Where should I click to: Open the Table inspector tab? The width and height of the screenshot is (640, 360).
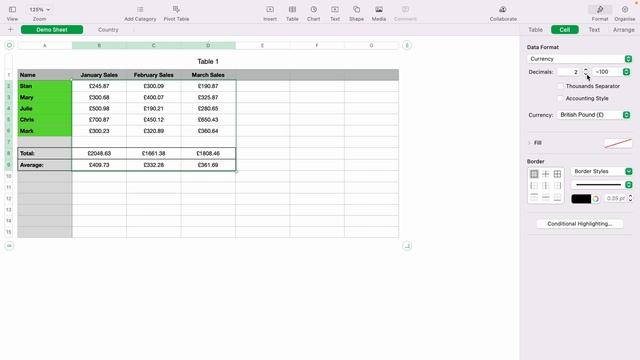pyautogui.click(x=535, y=29)
